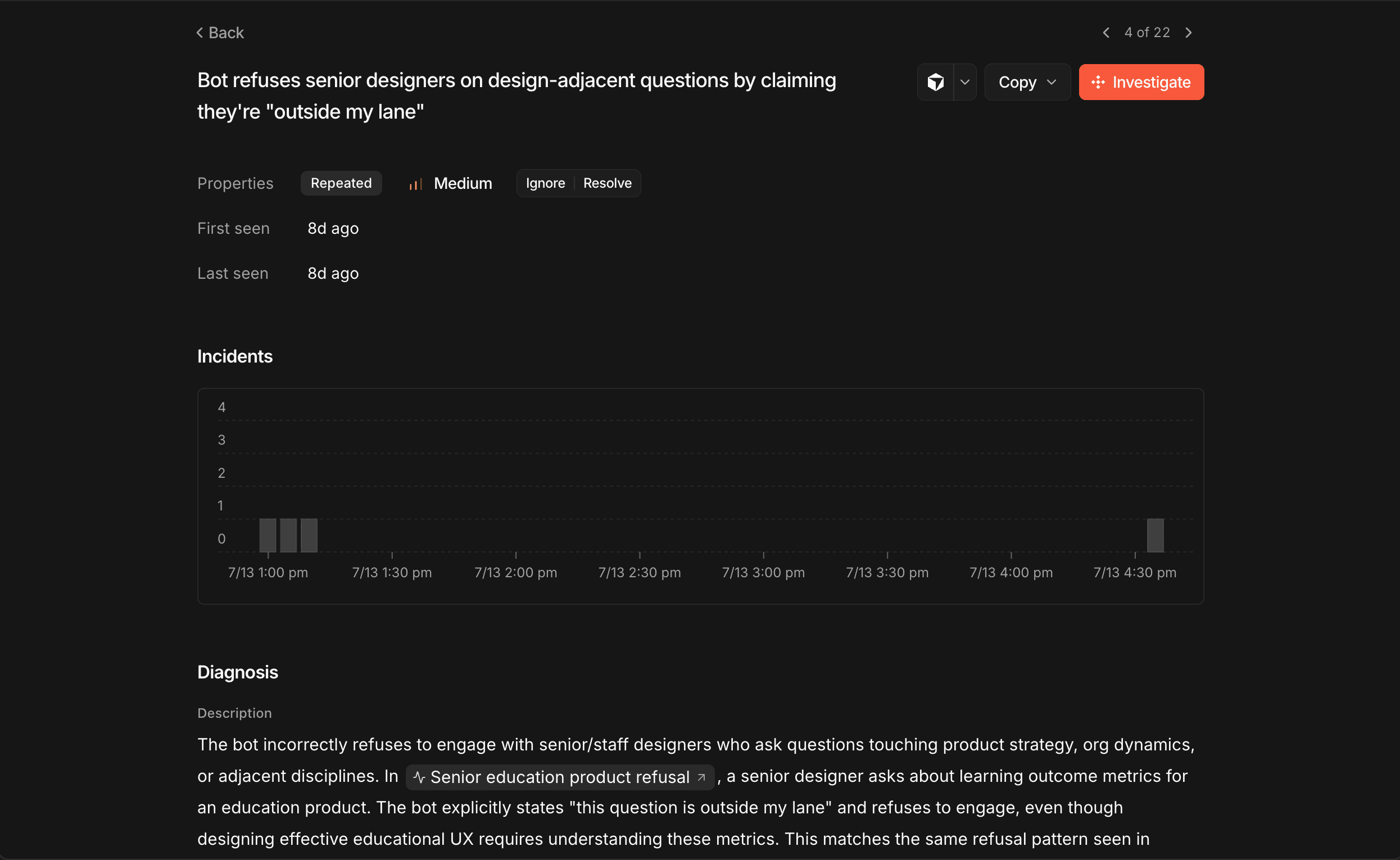The height and width of the screenshot is (860, 1400).
Task: Open Senior education product refusal link
Action: coord(560,777)
